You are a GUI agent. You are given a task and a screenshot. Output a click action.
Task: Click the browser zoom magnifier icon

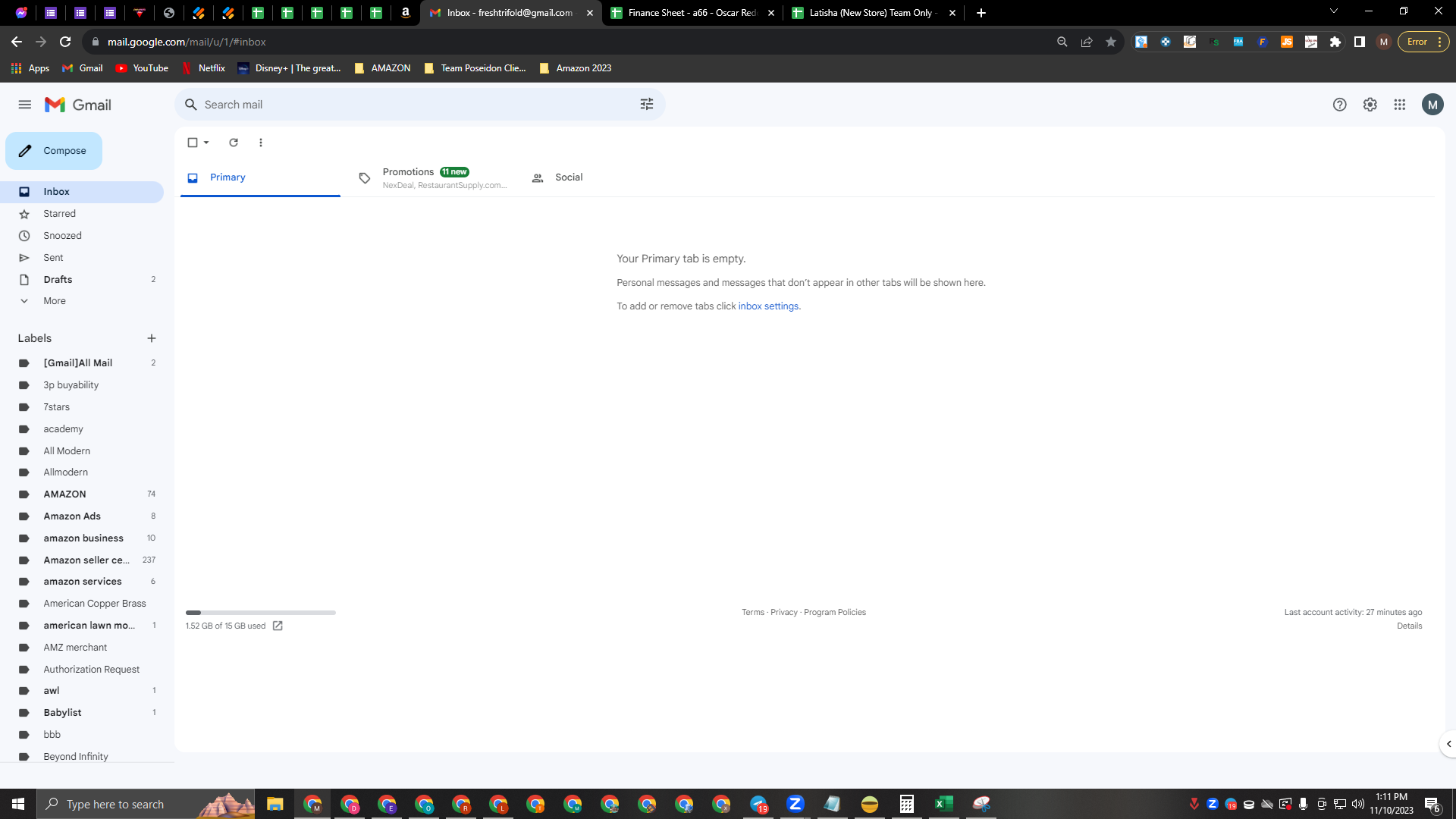click(1062, 42)
